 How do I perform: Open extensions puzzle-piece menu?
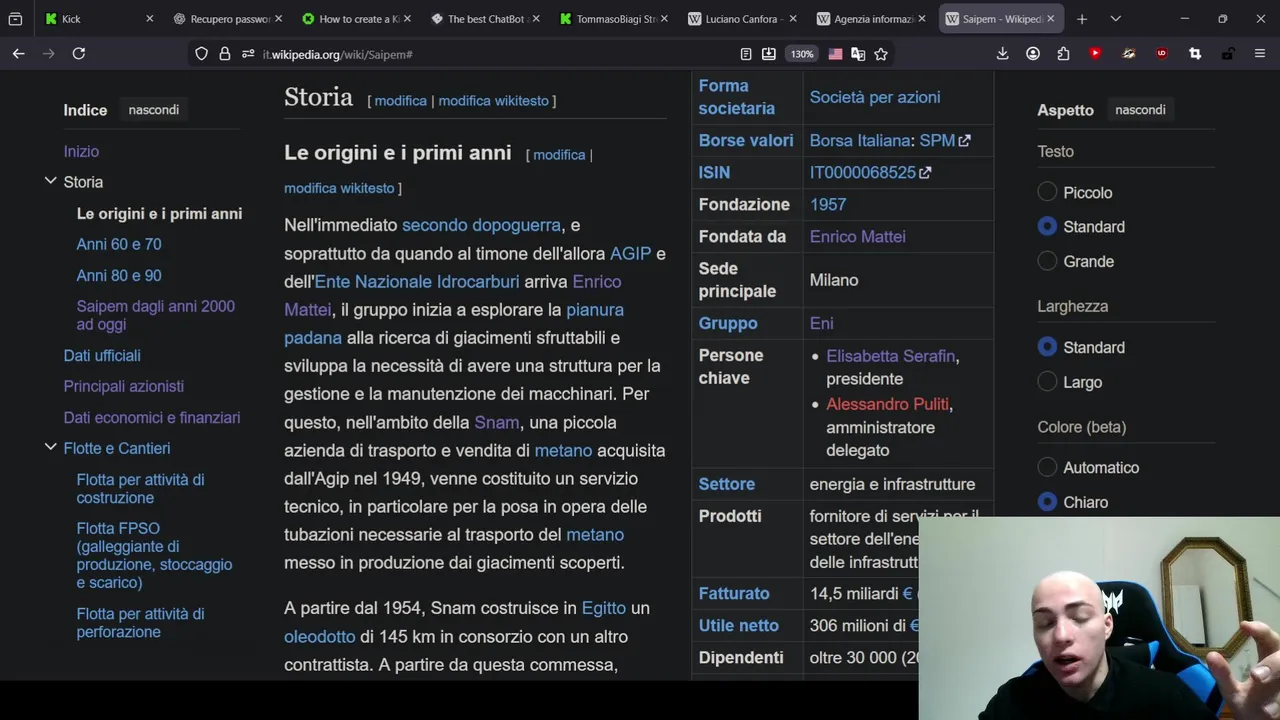pos(1063,54)
